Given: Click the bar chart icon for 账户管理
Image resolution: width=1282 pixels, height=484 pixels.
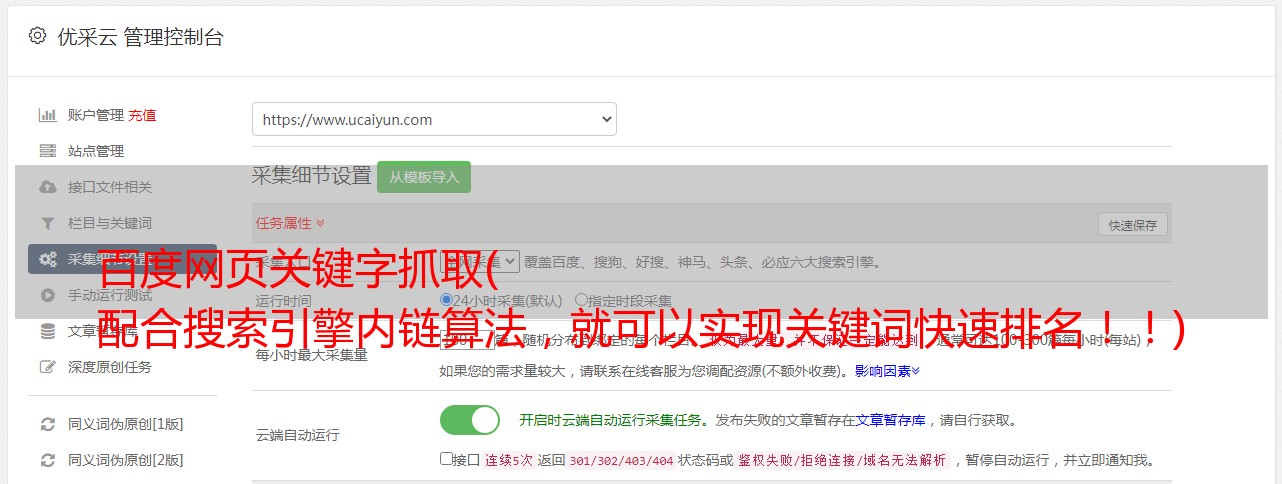Looking at the screenshot, I should (47, 115).
